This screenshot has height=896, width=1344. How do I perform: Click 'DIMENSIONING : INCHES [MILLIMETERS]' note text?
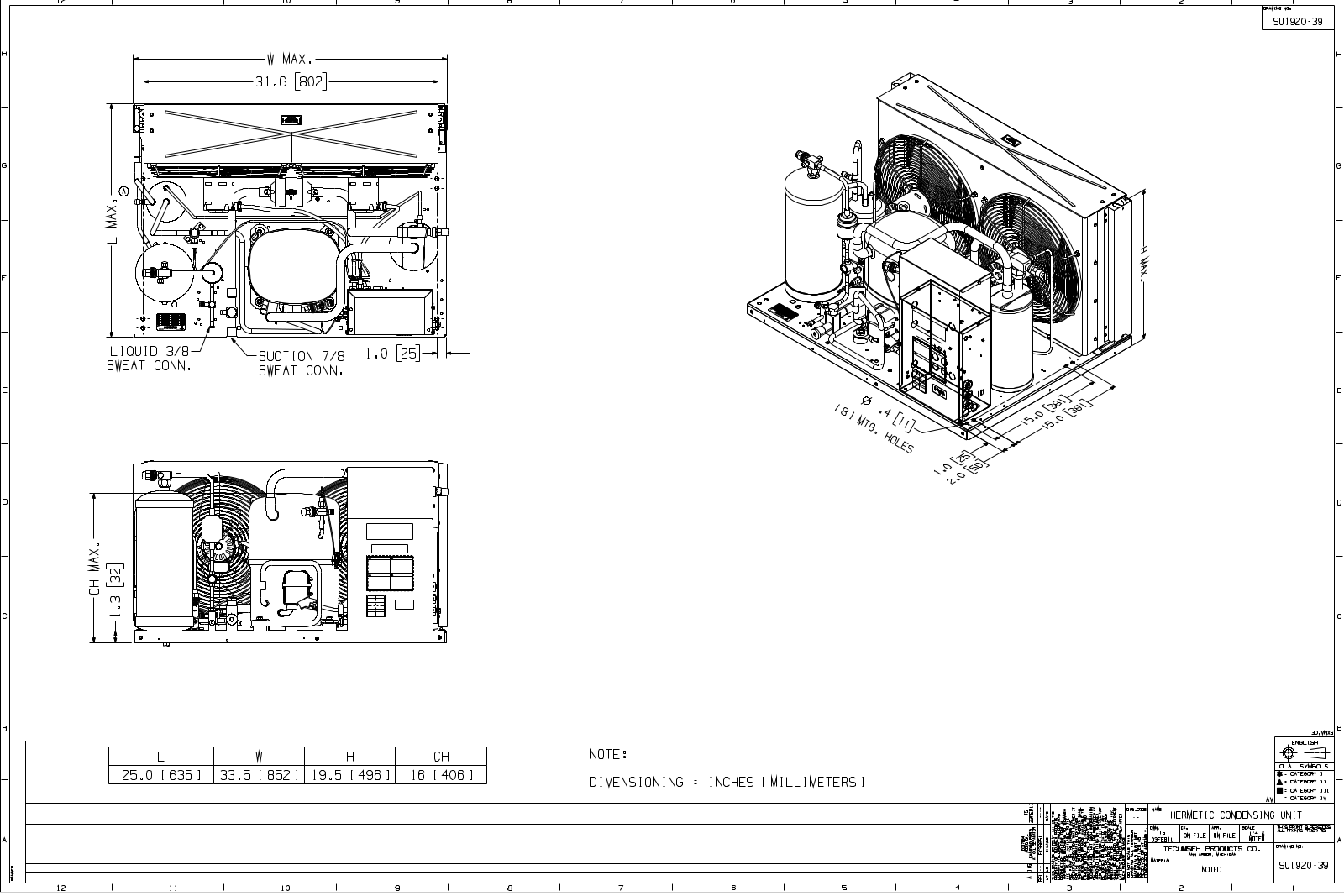[727, 782]
